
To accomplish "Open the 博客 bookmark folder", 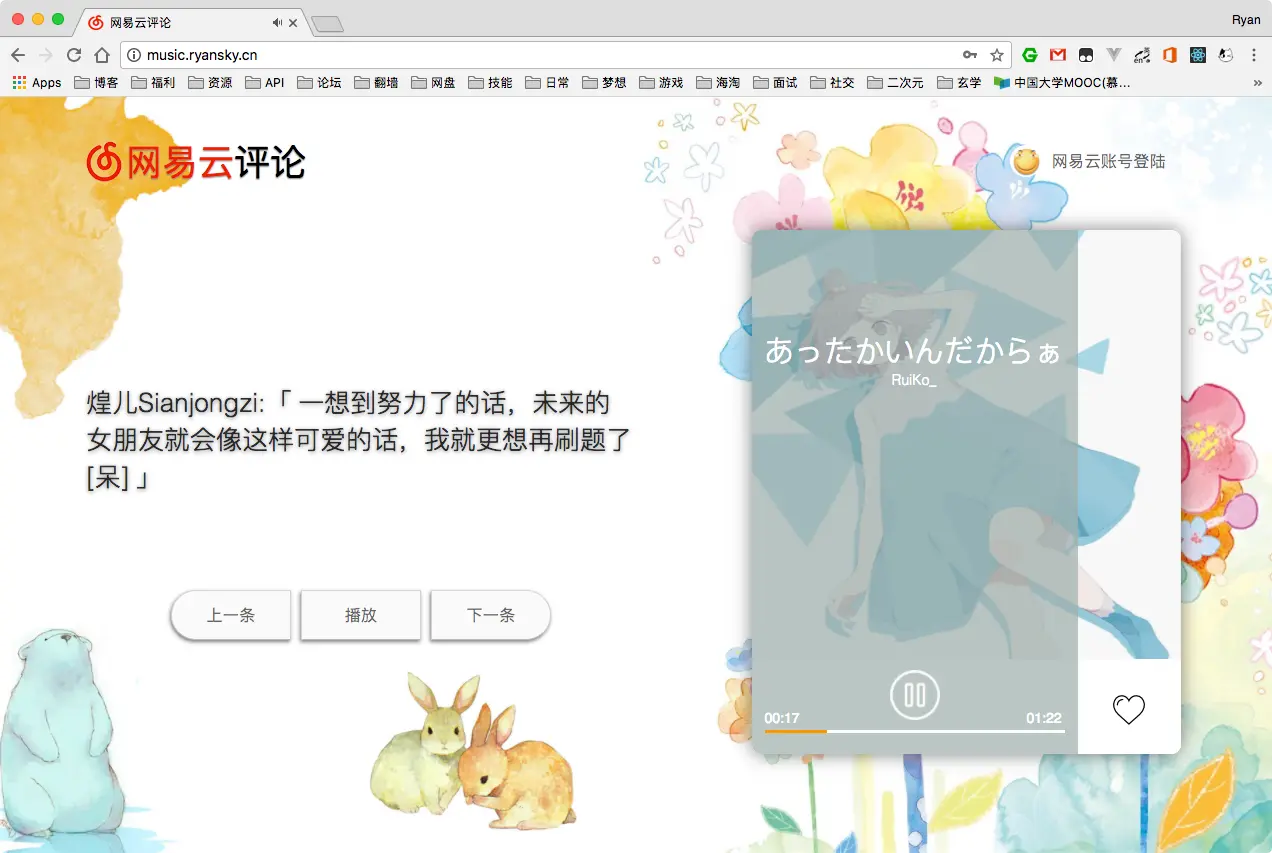I will (x=97, y=83).
